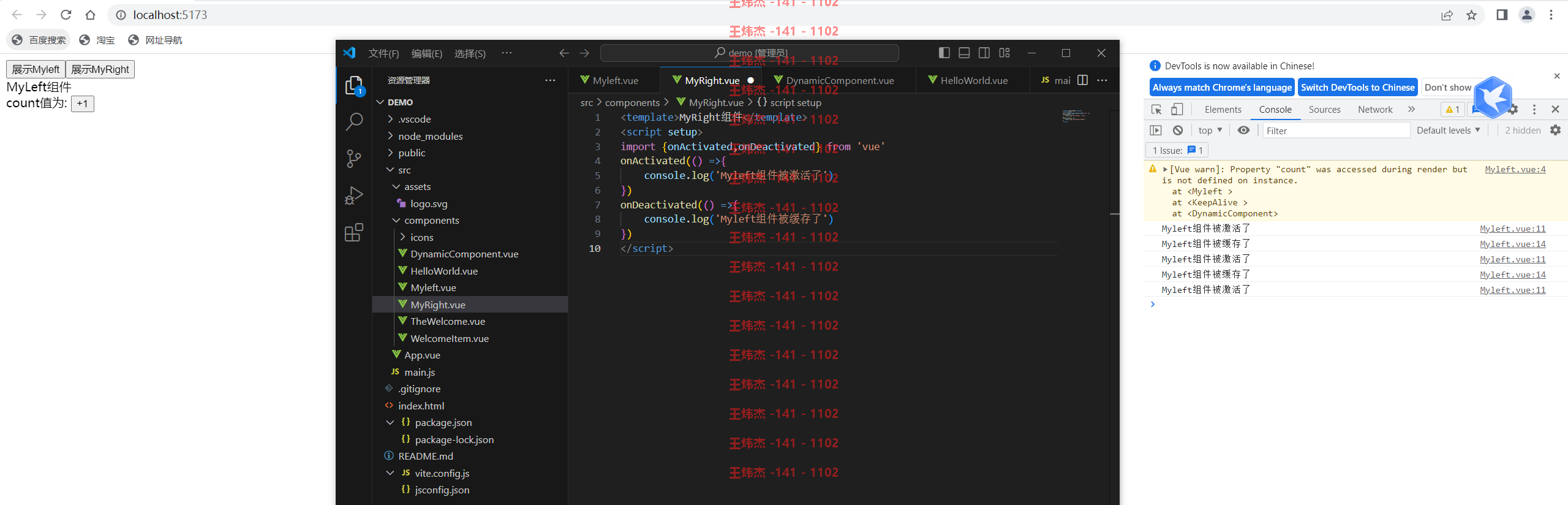Image resolution: width=1568 pixels, height=505 pixels.
Task: Open the Chrome profile avatar
Action: coord(1527,15)
